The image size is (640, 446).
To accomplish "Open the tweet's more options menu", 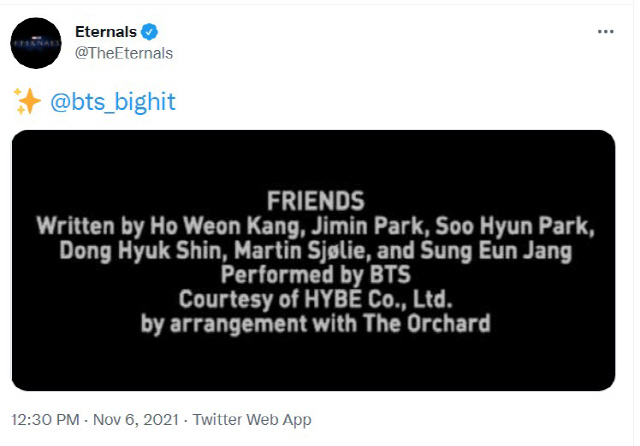I will tap(605, 32).
